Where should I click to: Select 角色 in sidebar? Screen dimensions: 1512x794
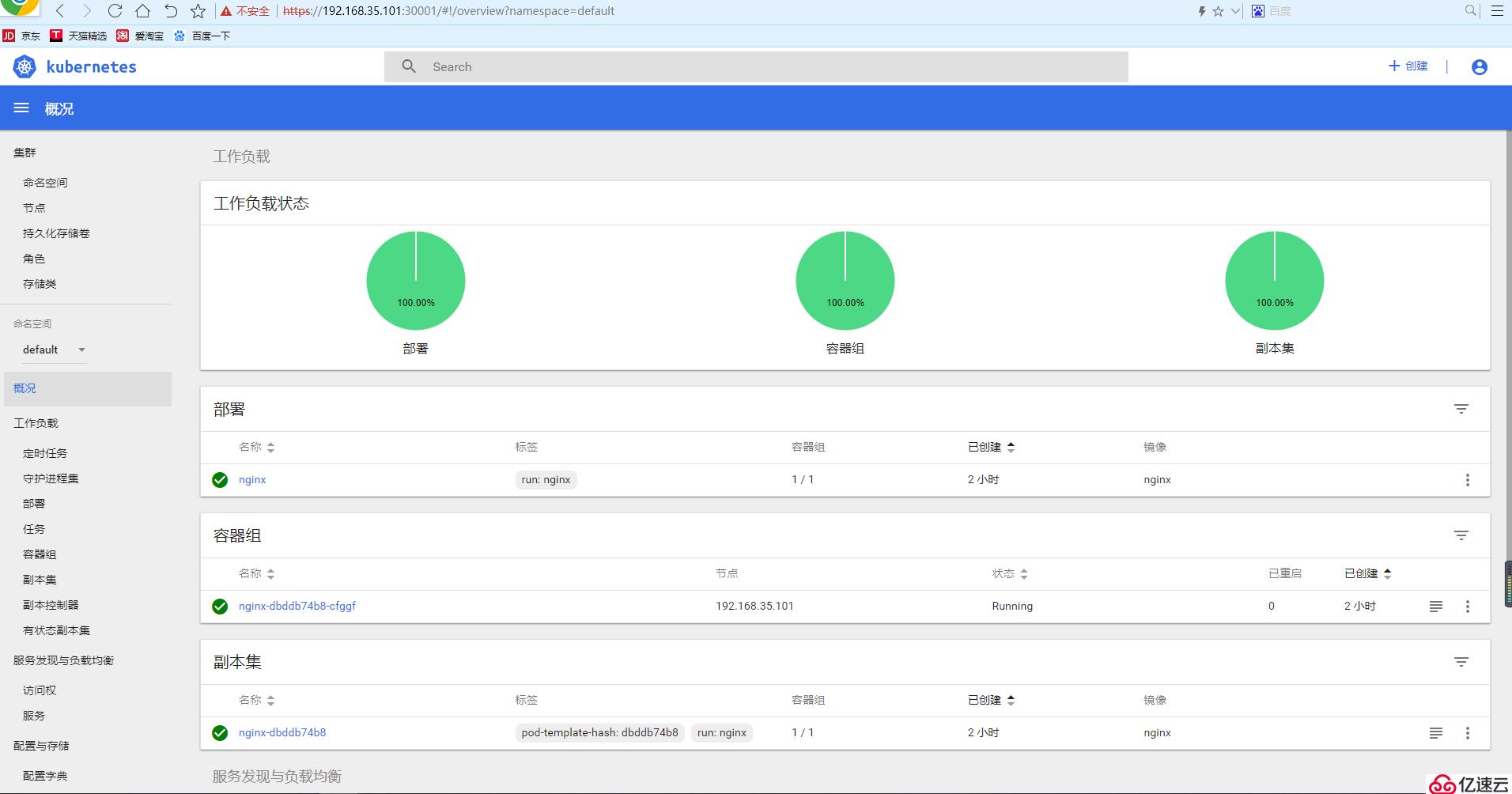[34, 259]
